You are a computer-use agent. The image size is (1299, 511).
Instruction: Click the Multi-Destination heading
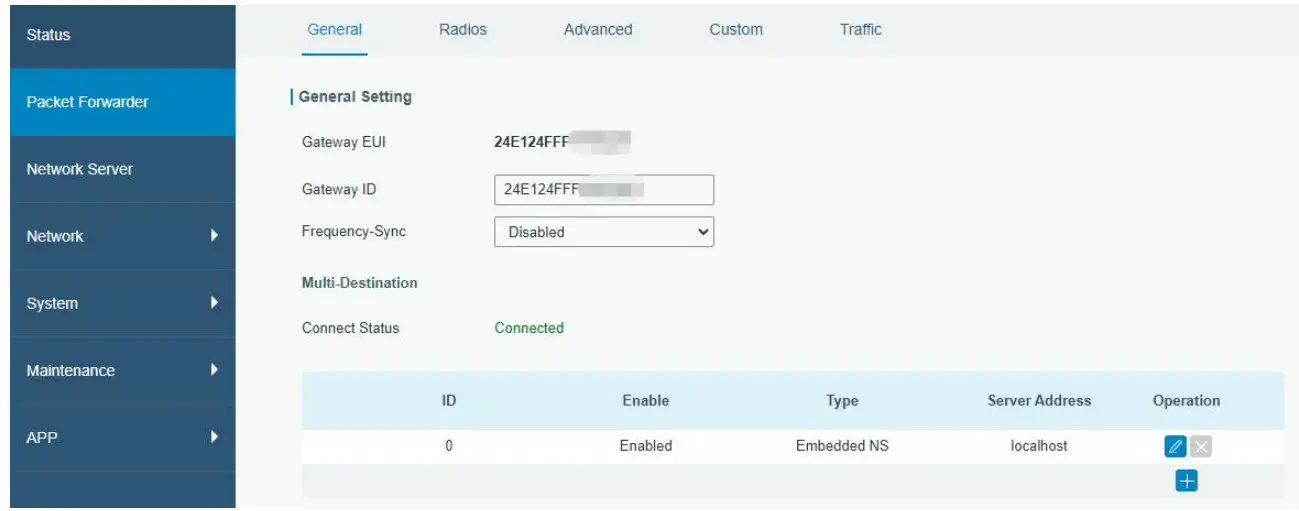[x=360, y=283]
